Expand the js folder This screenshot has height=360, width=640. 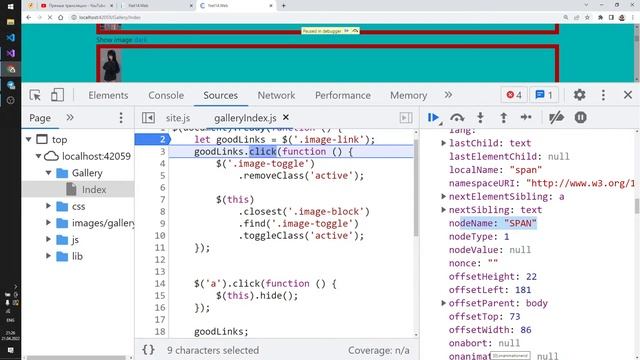click(x=48, y=240)
